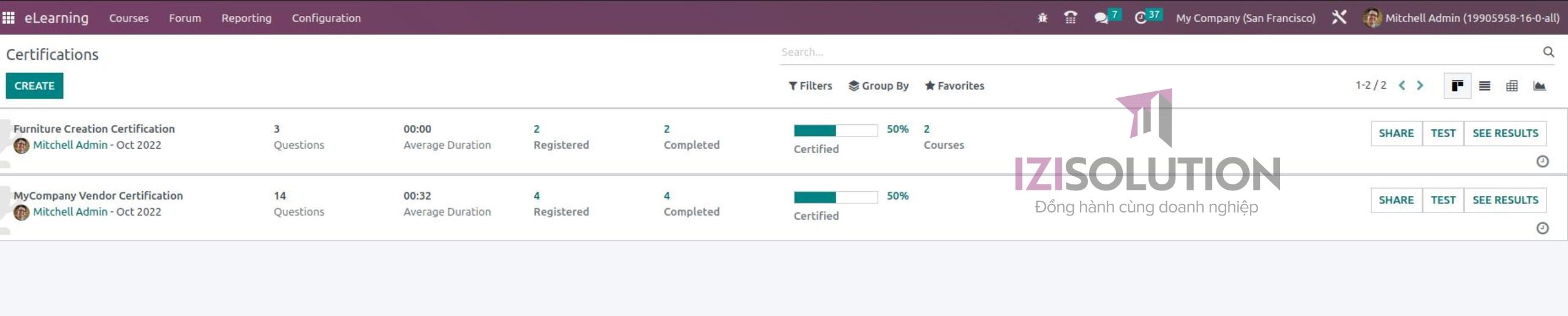The image size is (1568, 316).
Task: Click TEST for Furniture Creation Certification
Action: tap(1443, 133)
